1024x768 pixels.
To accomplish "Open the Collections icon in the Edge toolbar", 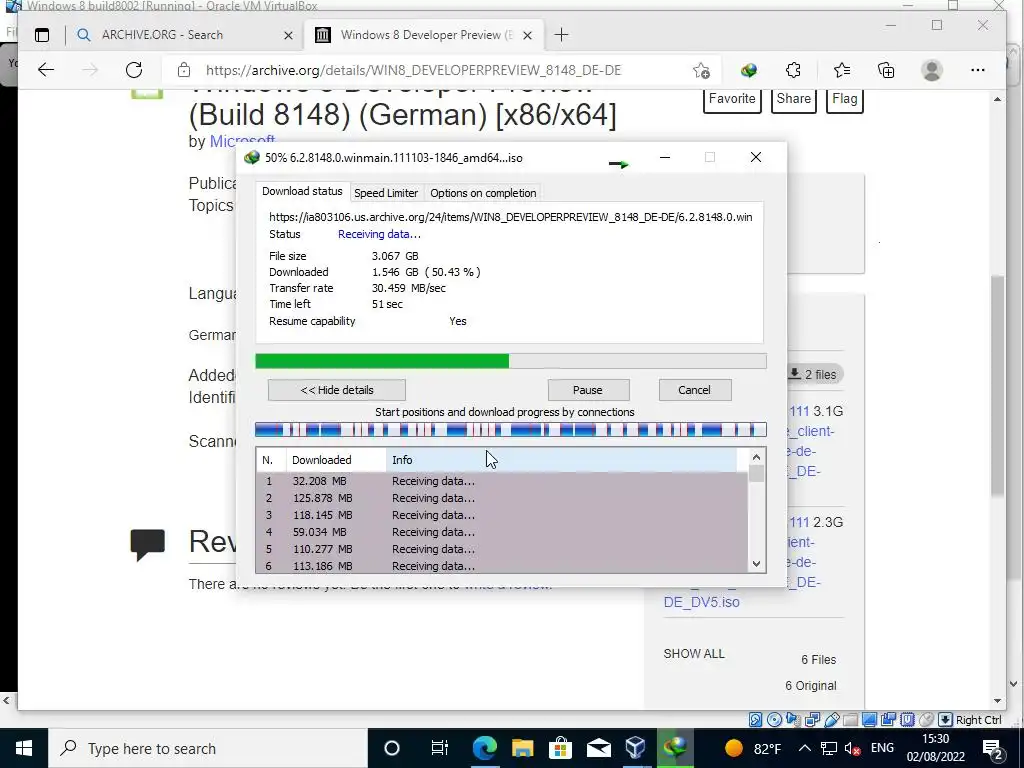I will click(886, 70).
